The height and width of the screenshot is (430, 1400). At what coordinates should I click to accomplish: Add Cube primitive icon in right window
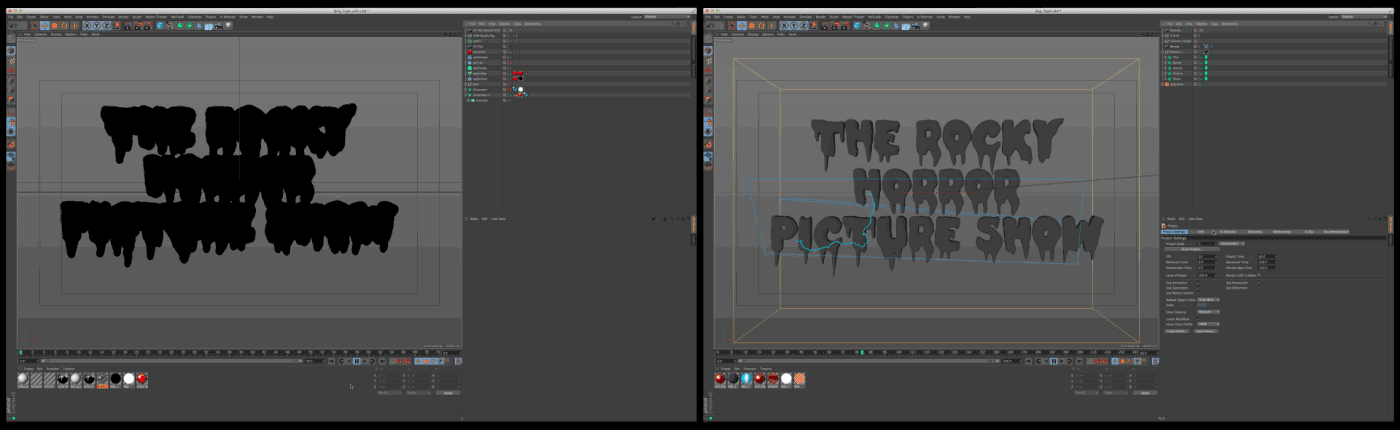pos(857,26)
